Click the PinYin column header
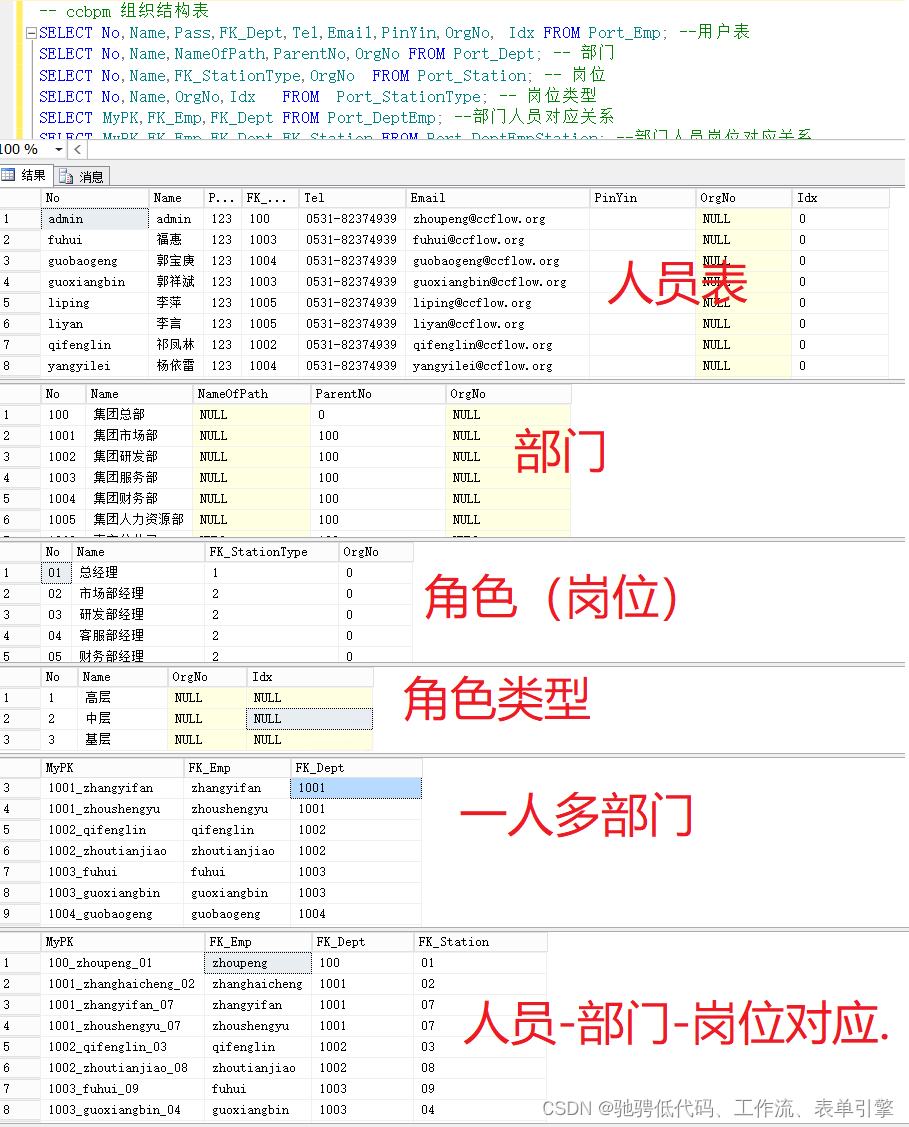This screenshot has width=909, height=1127. [x=642, y=198]
